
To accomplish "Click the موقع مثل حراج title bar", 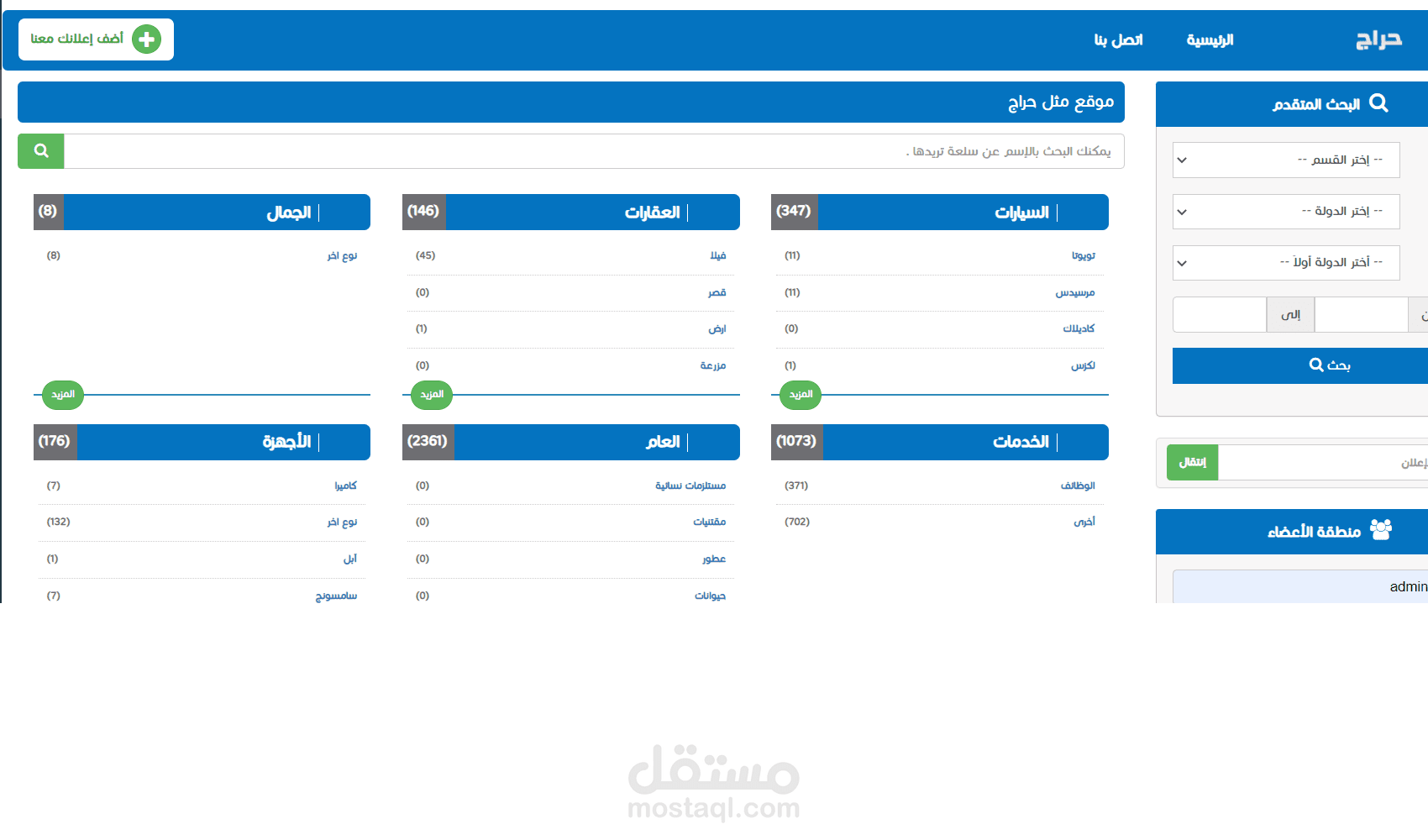I will 571,102.
